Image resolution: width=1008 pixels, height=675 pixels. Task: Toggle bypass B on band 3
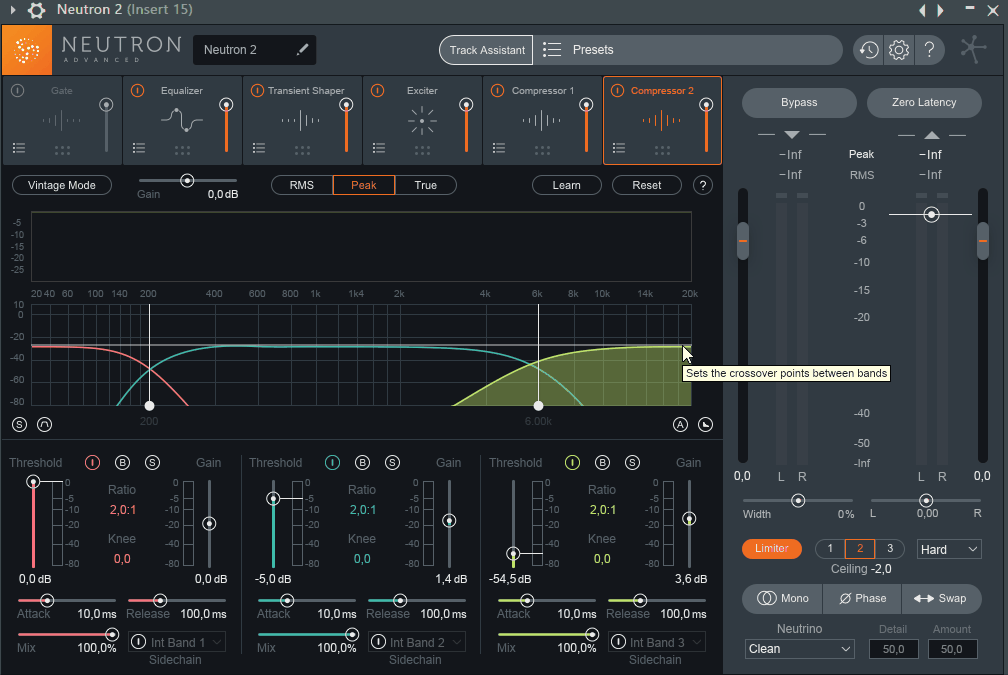coord(602,462)
